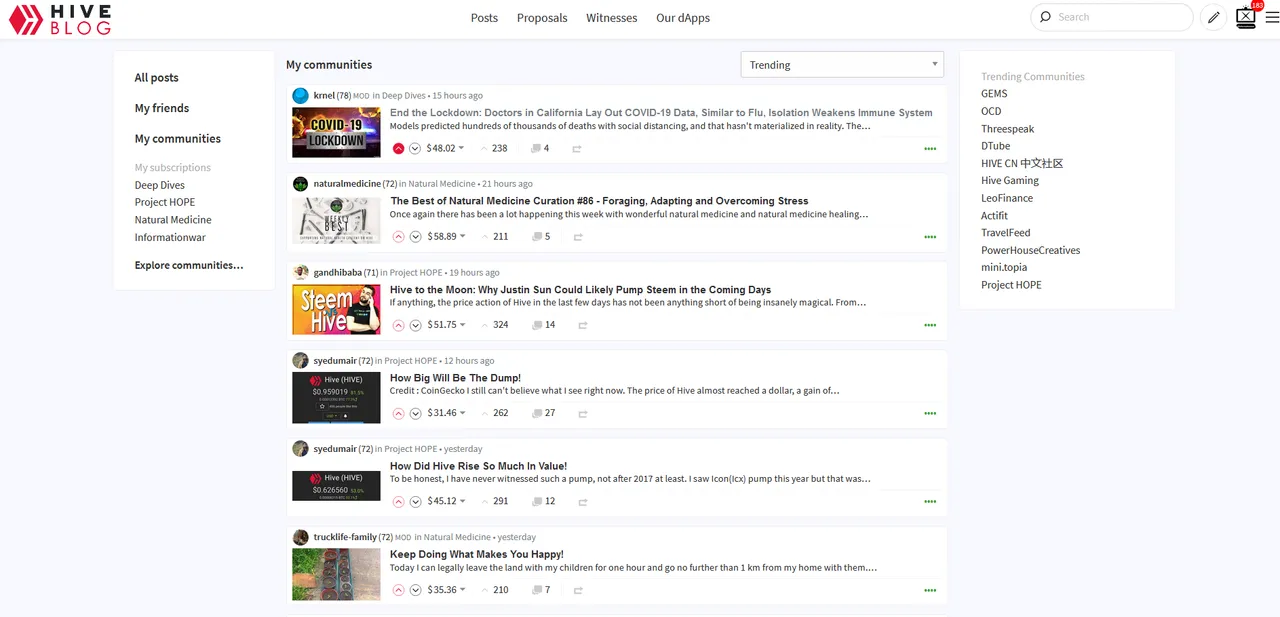The image size is (1280, 617).
Task: Upvote How Did Hive Rise So Much post
Action: [x=398, y=501]
